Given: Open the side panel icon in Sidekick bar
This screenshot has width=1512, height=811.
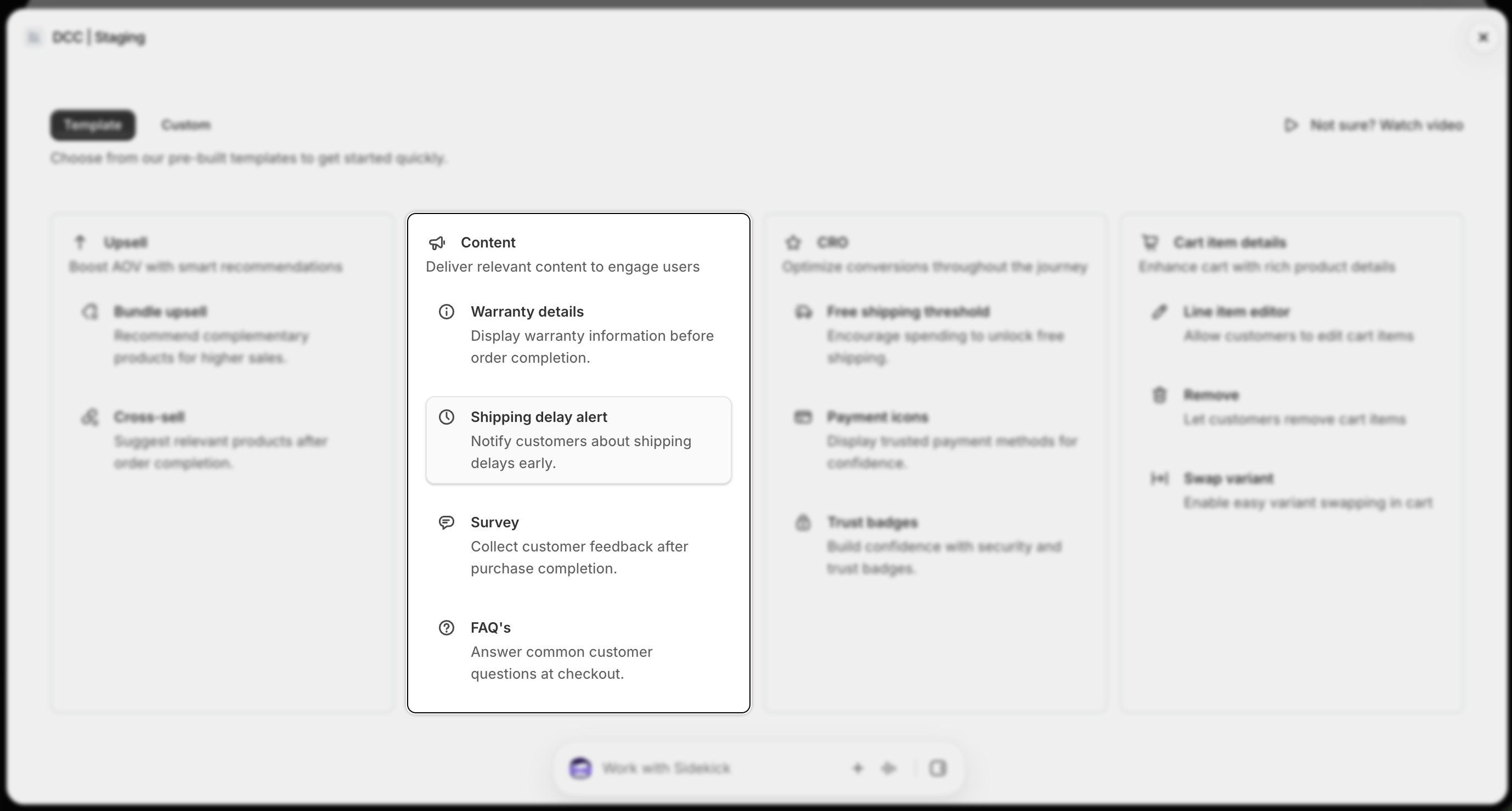Looking at the screenshot, I should [938, 768].
